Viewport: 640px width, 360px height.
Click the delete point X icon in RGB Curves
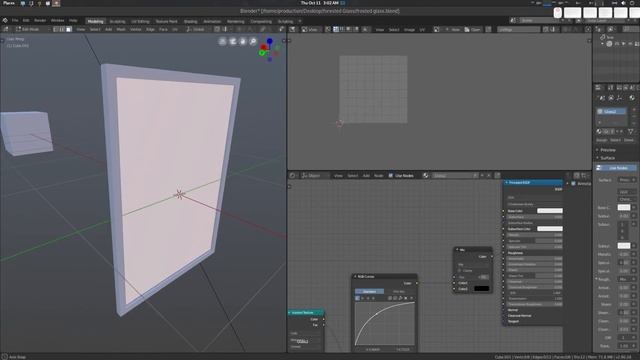(411, 298)
